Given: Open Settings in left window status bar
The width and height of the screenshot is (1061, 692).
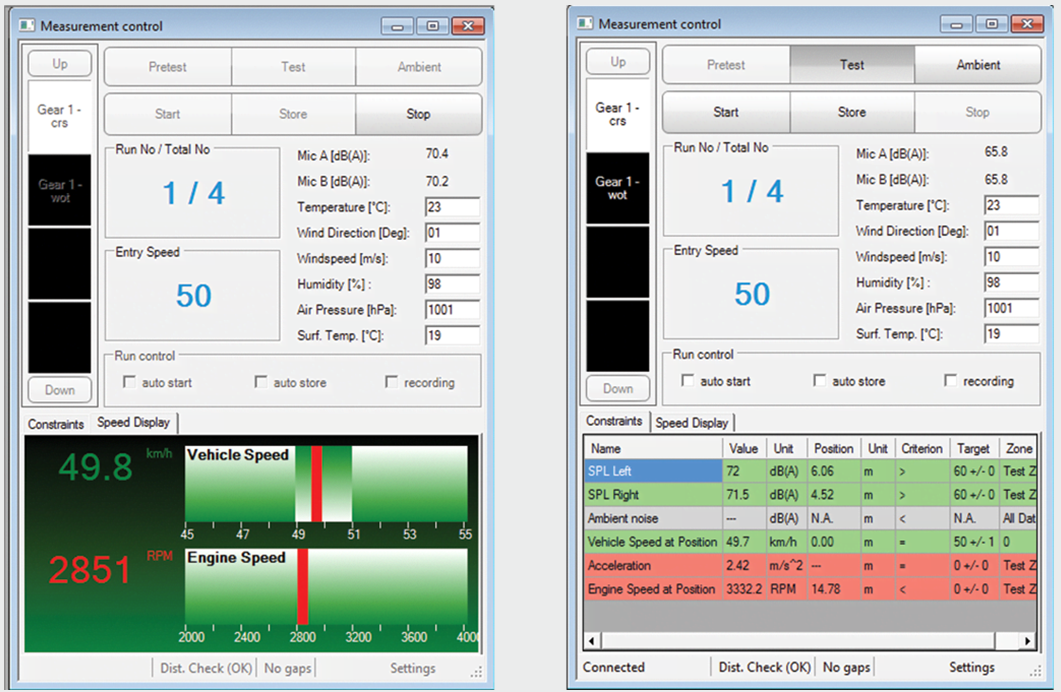Looking at the screenshot, I should pos(413,668).
